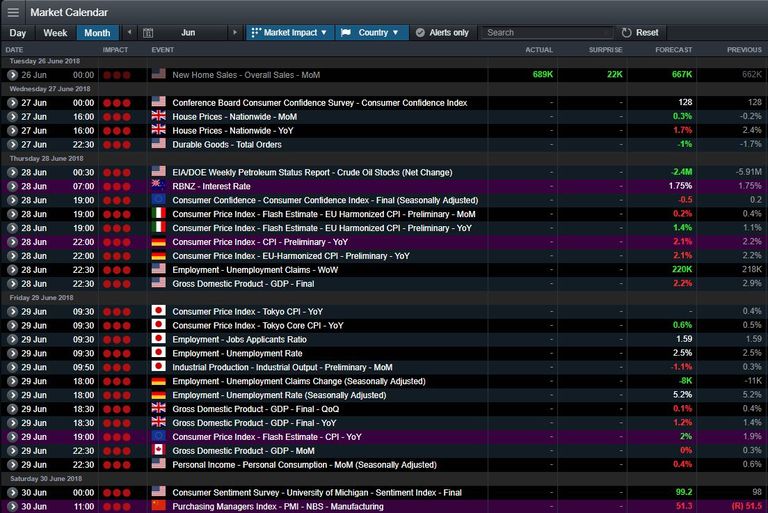Go to previous month with left arrow
This screenshot has width=768, height=513.
click(x=129, y=32)
